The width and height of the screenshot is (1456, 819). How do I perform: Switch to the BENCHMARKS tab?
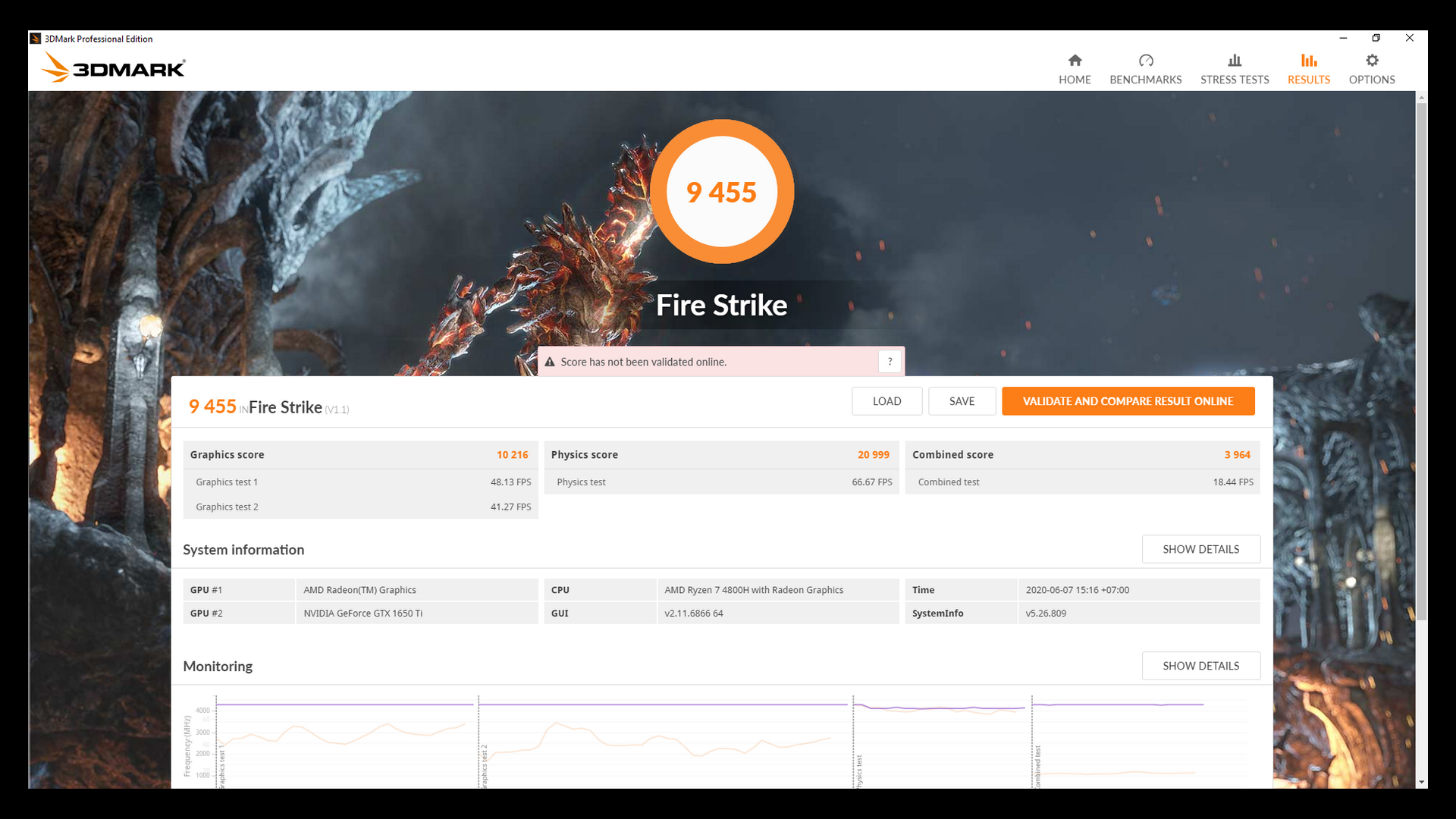pyautogui.click(x=1145, y=70)
